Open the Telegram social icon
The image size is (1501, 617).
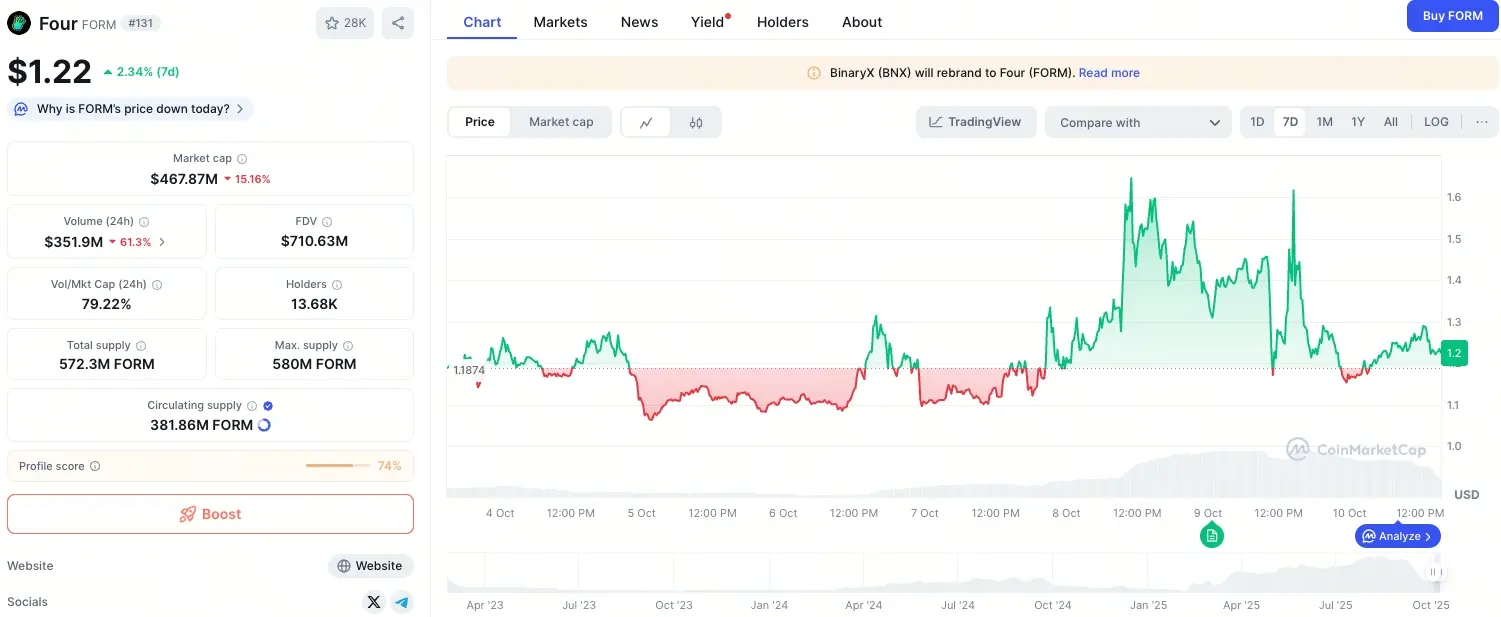[x=402, y=602]
